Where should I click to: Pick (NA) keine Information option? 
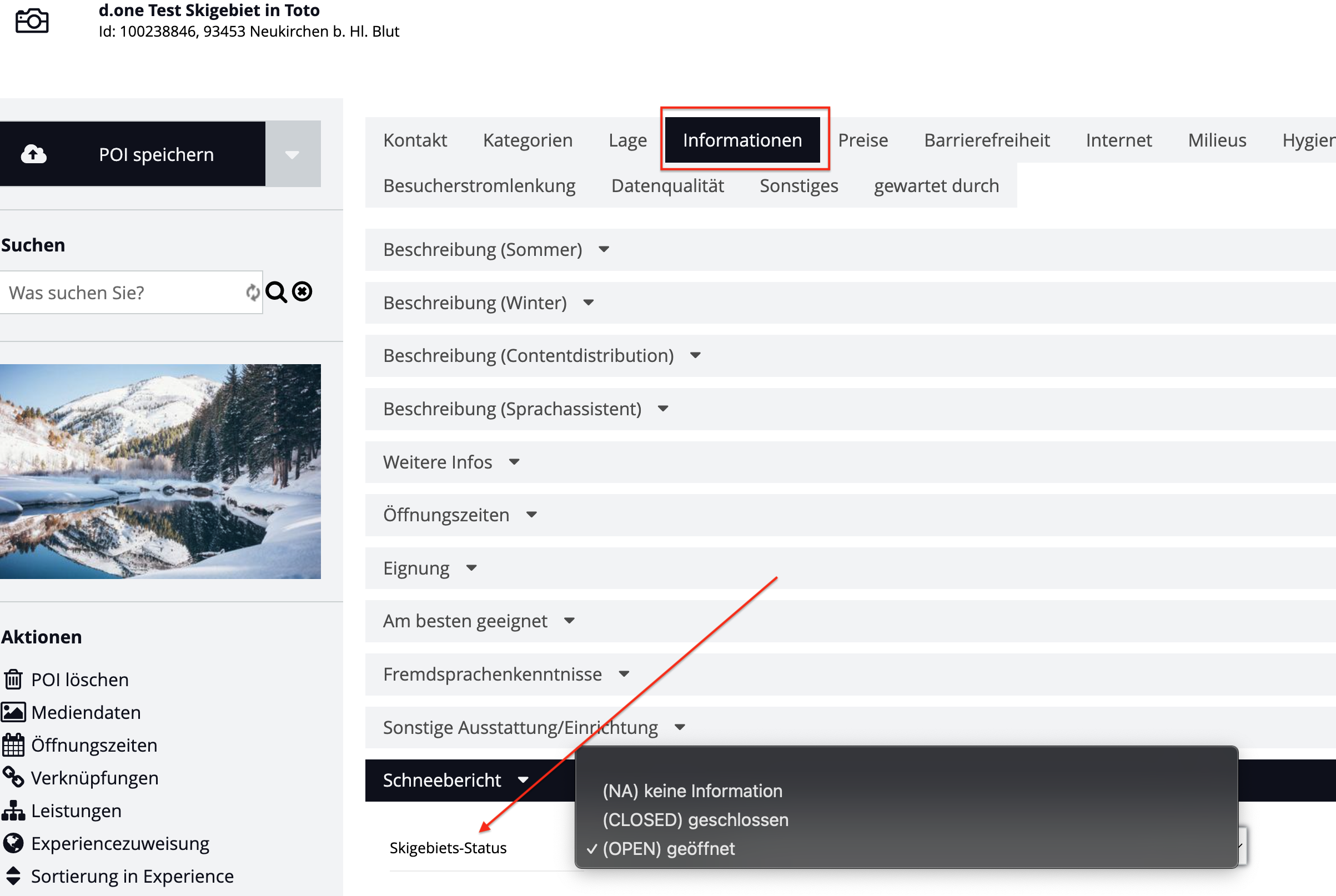click(692, 791)
